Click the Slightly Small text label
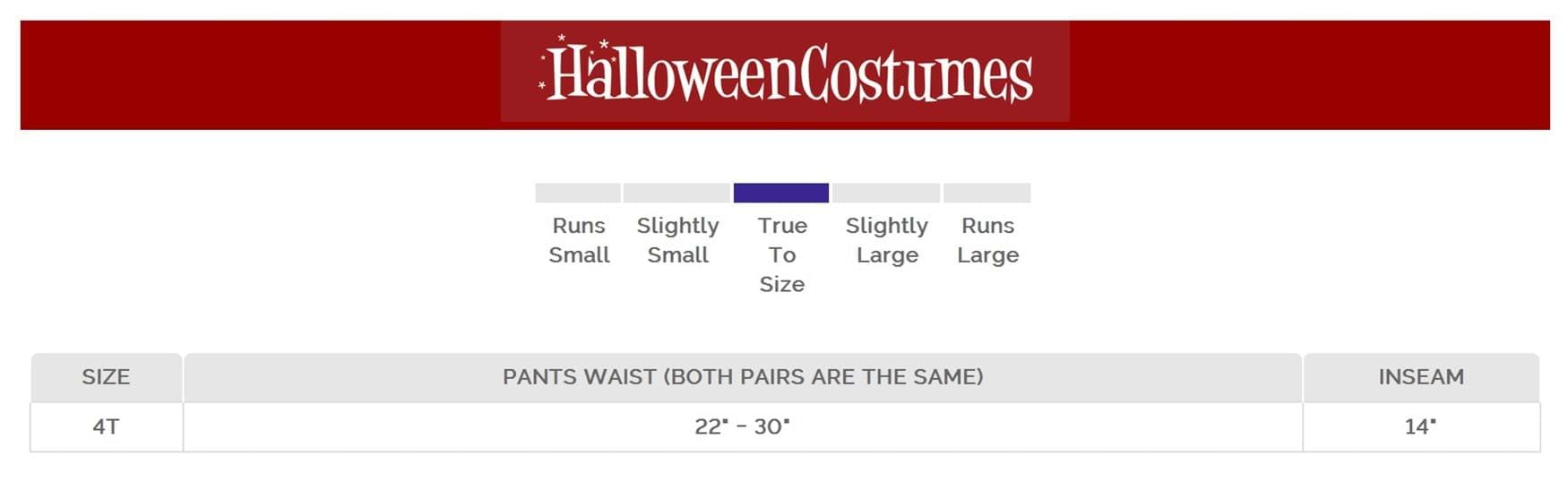This screenshot has height=482, width=1568. [x=677, y=240]
